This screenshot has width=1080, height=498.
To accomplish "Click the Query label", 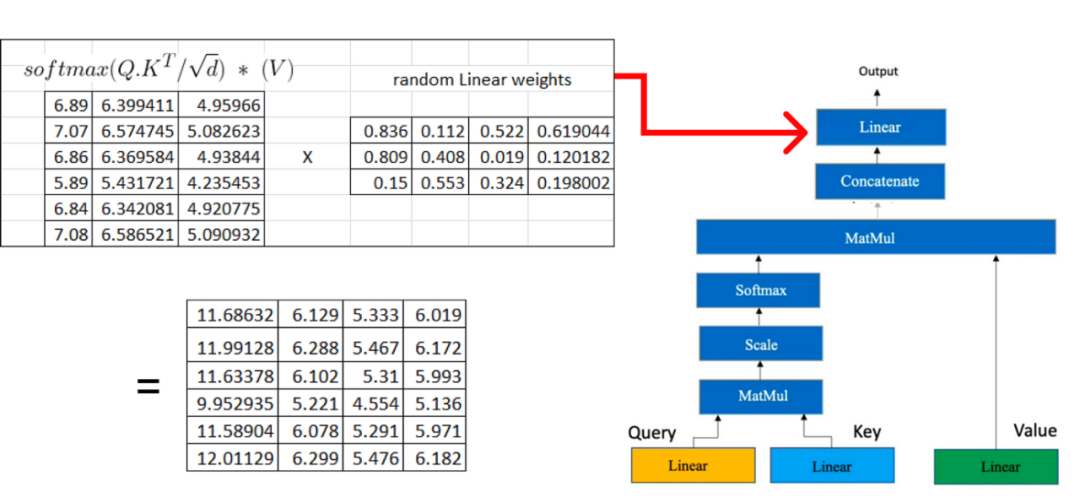I will pos(652,433).
